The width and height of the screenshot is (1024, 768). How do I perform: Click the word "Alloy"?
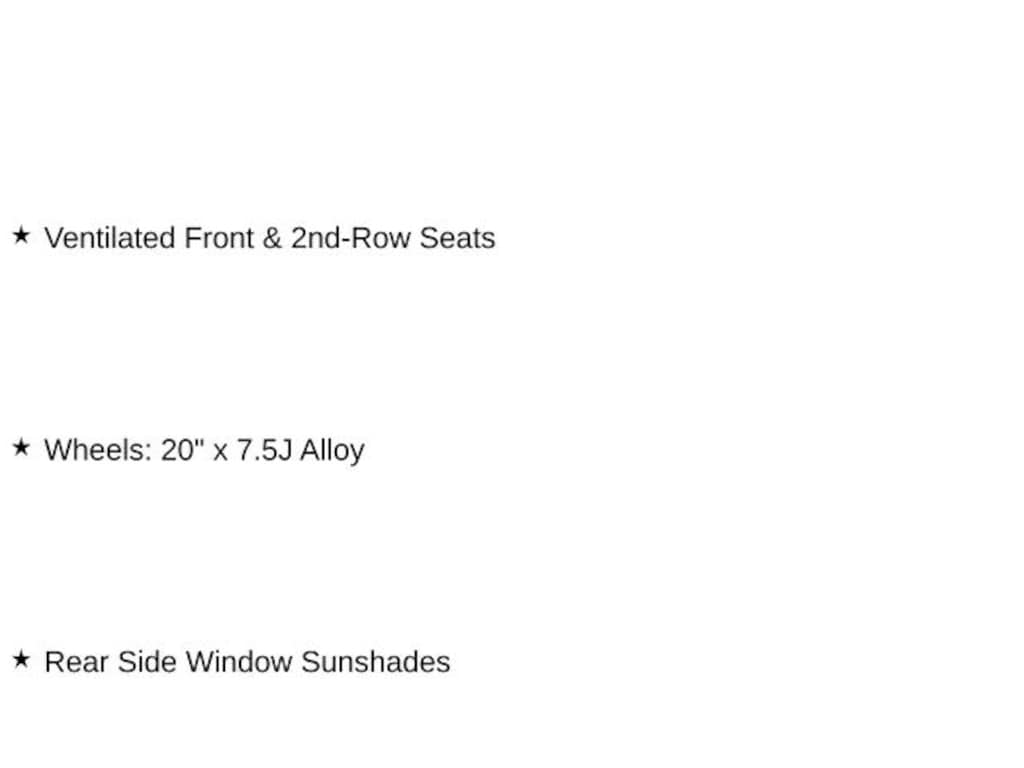point(332,450)
